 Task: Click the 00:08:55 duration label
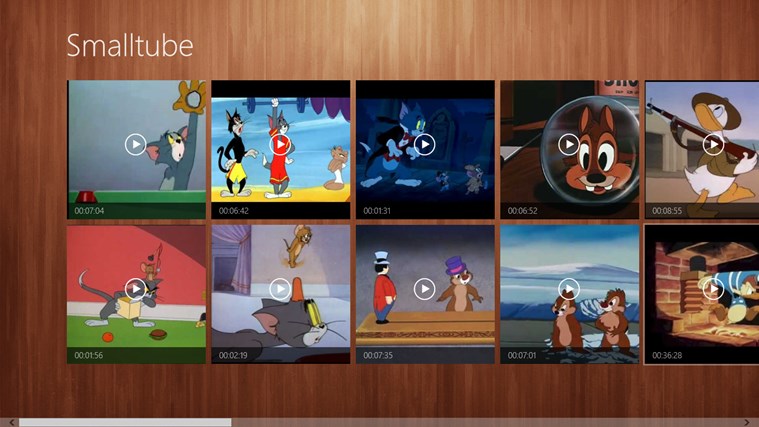click(x=667, y=211)
